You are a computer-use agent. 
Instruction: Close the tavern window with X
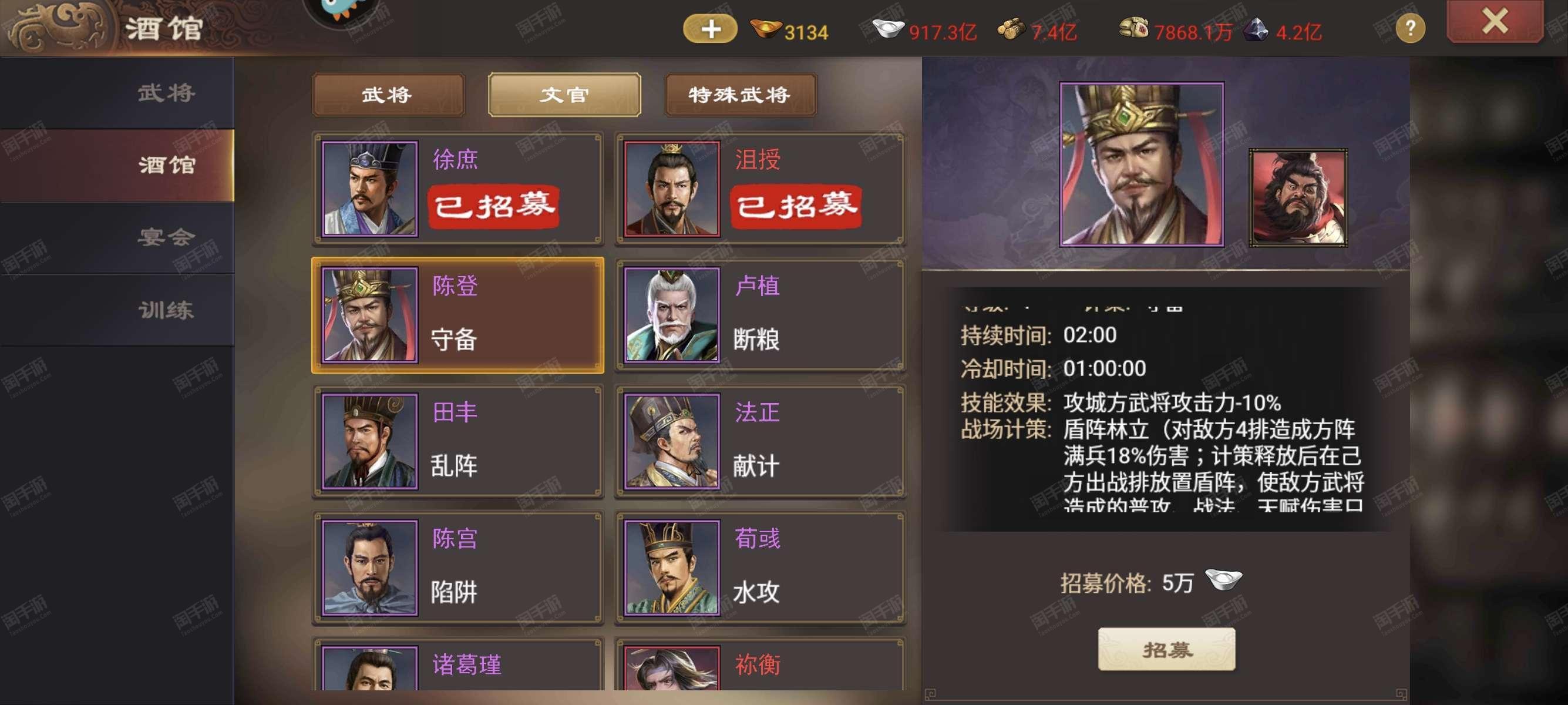point(1494,22)
